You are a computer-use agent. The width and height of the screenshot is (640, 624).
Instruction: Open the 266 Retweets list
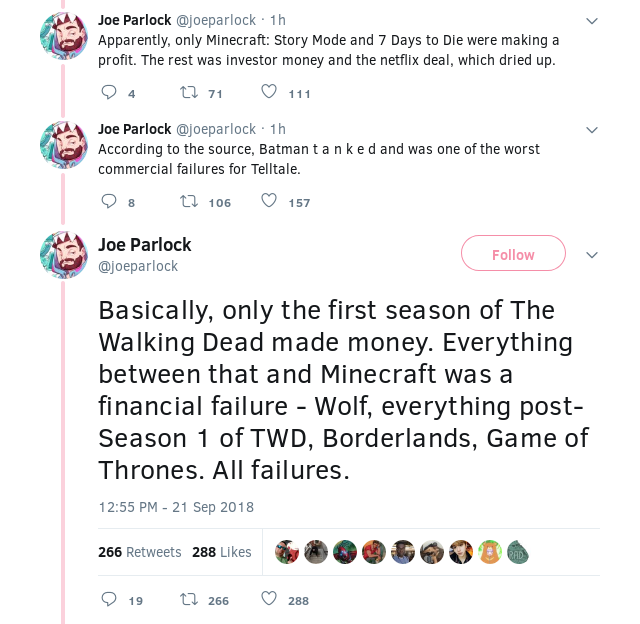tap(140, 552)
